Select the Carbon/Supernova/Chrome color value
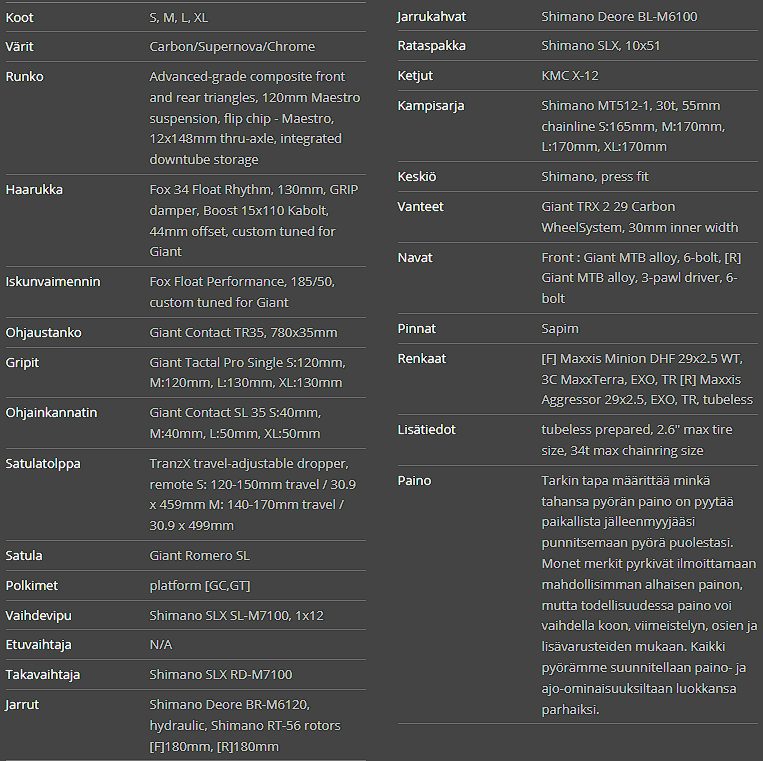 232,47
